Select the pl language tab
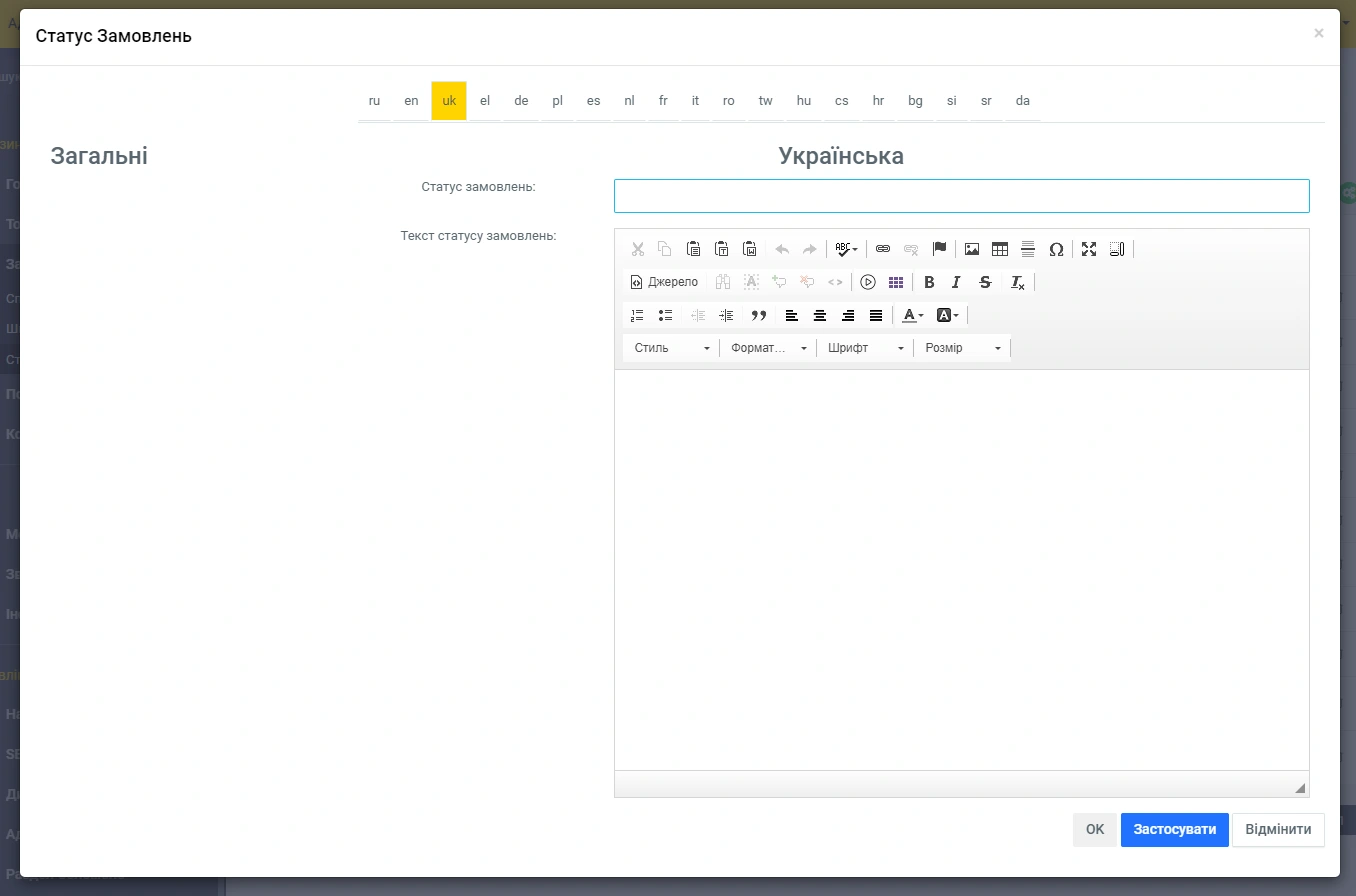 pos(558,101)
